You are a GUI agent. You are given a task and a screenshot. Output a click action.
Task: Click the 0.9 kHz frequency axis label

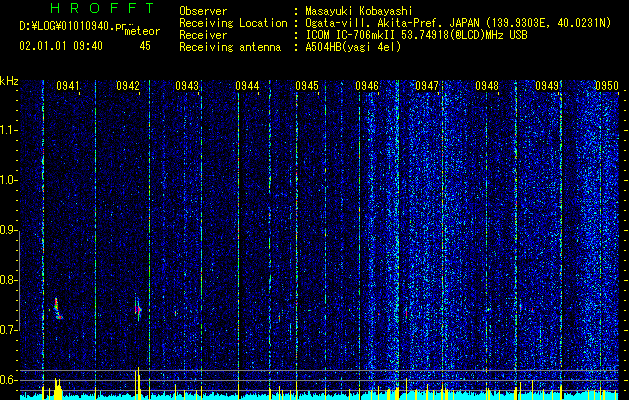8,230
